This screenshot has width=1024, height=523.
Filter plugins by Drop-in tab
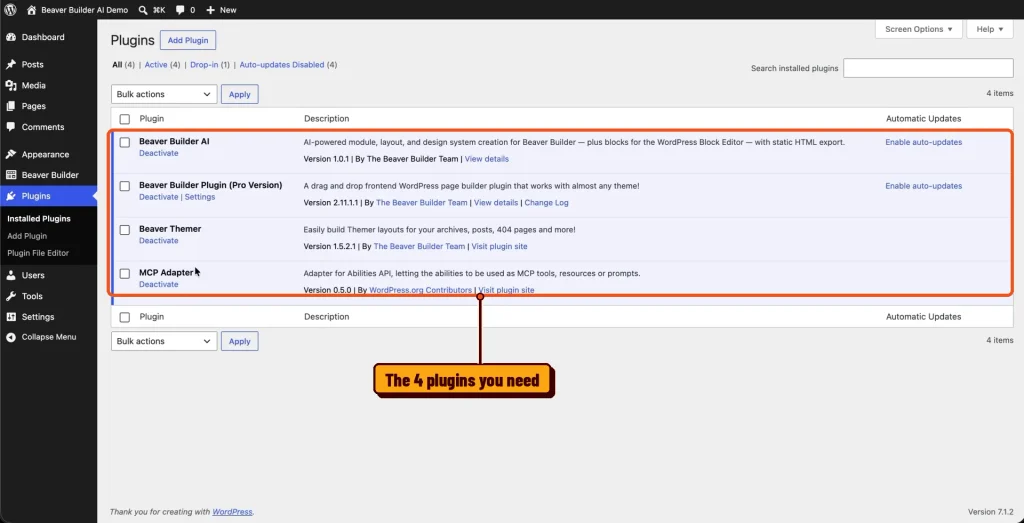click(x=204, y=65)
